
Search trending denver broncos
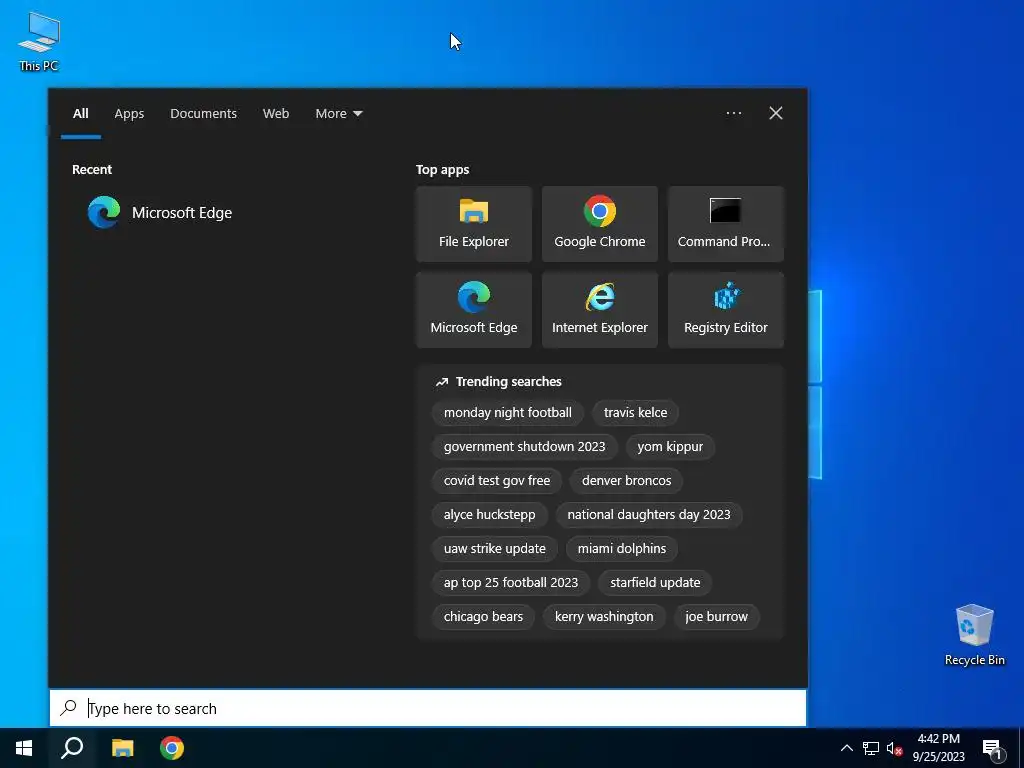pos(626,481)
